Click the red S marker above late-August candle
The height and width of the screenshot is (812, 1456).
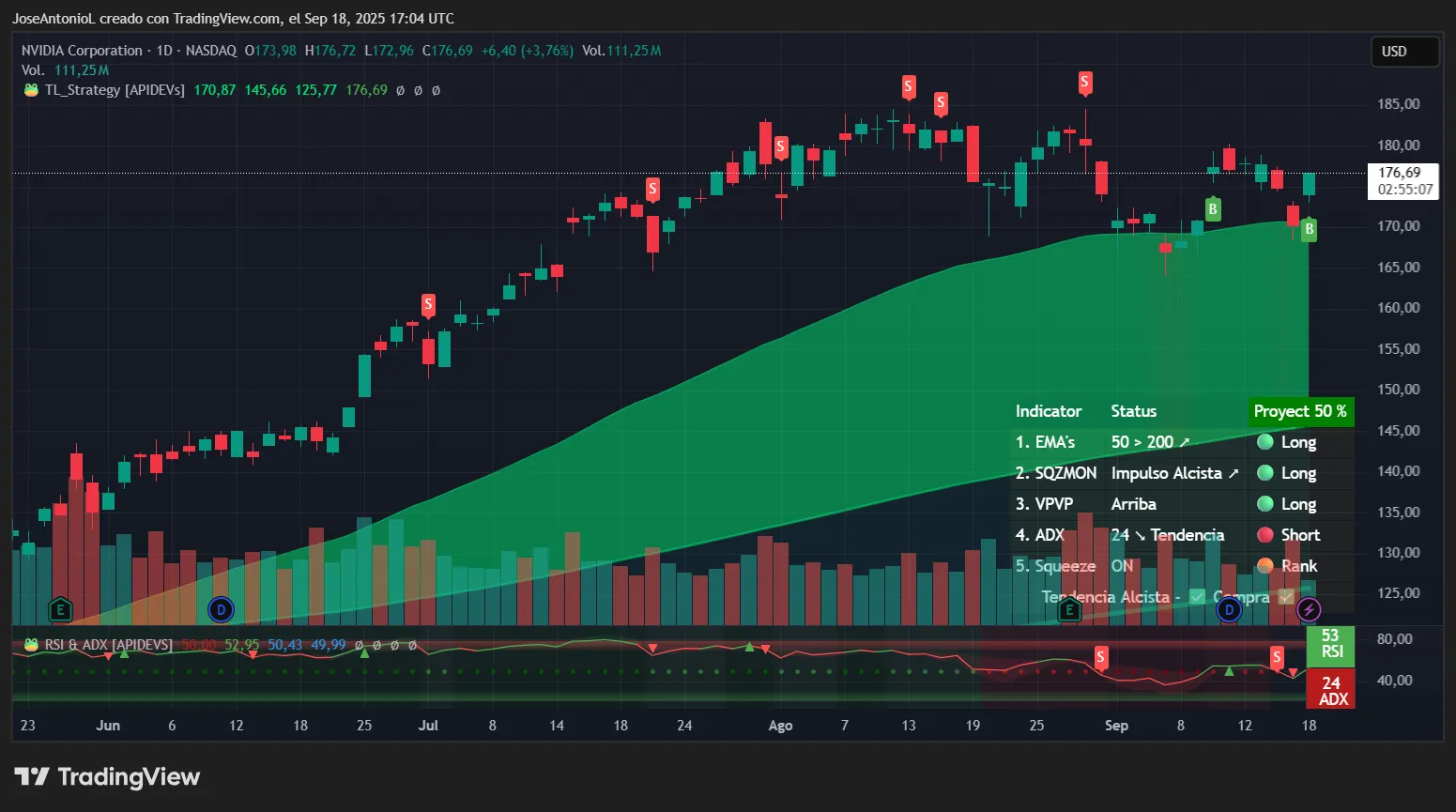pos(1084,83)
